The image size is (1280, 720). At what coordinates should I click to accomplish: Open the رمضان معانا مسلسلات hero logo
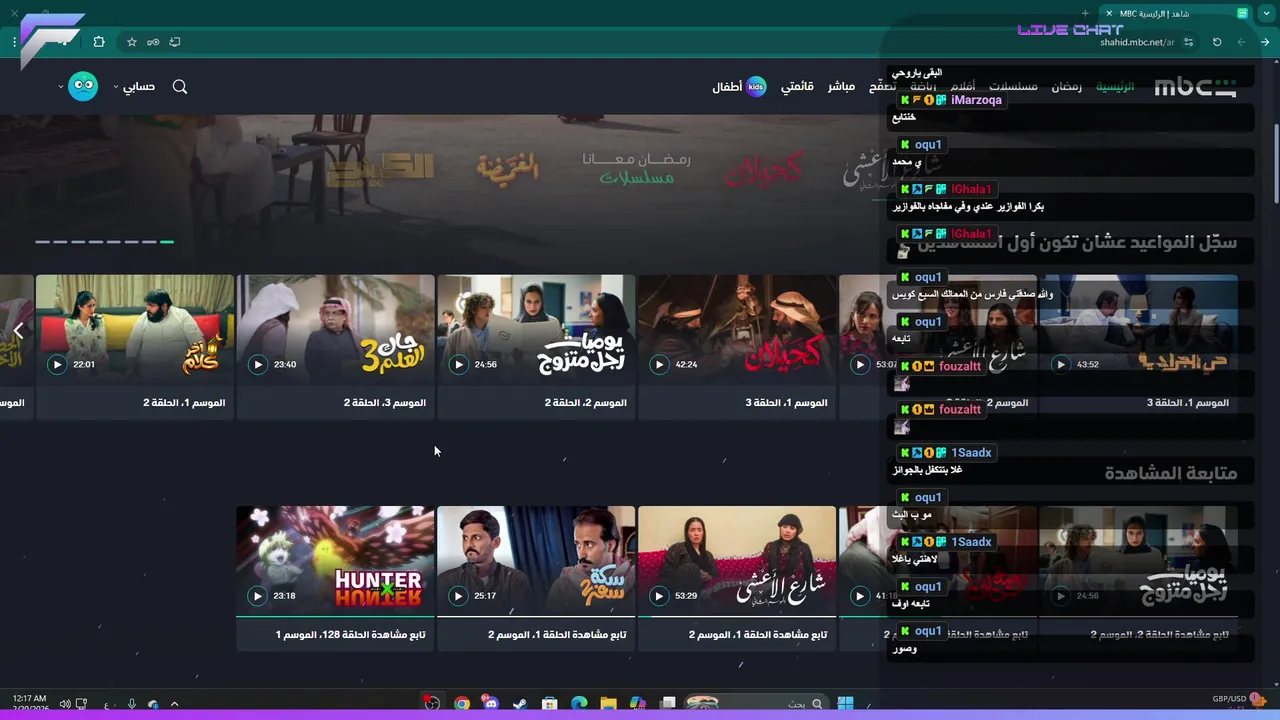click(x=637, y=168)
